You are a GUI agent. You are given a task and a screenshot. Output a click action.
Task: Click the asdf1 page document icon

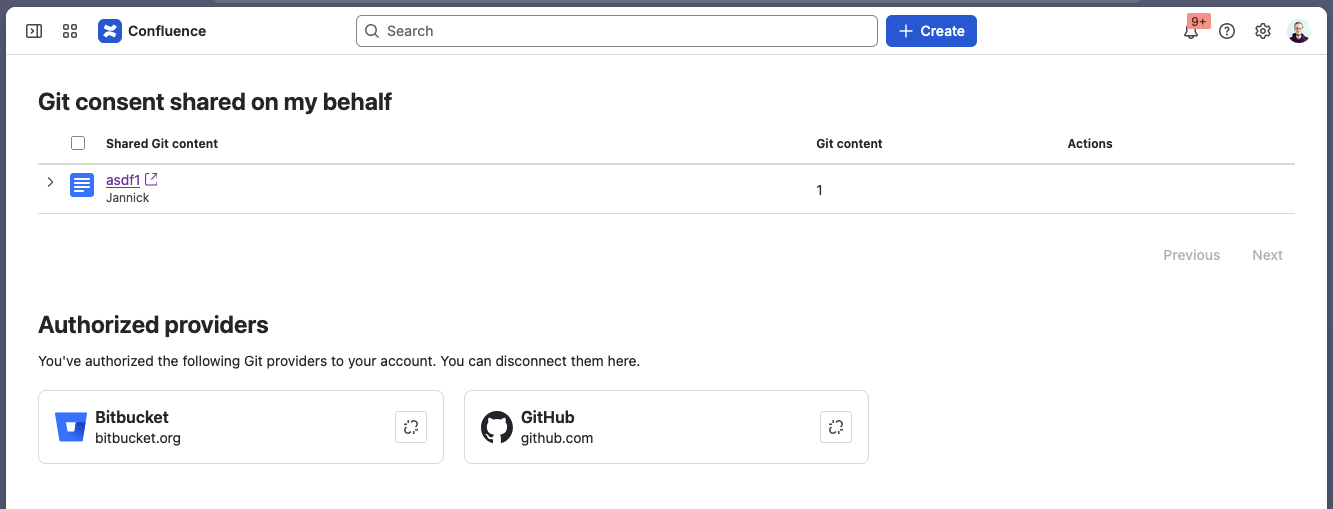tap(82, 185)
